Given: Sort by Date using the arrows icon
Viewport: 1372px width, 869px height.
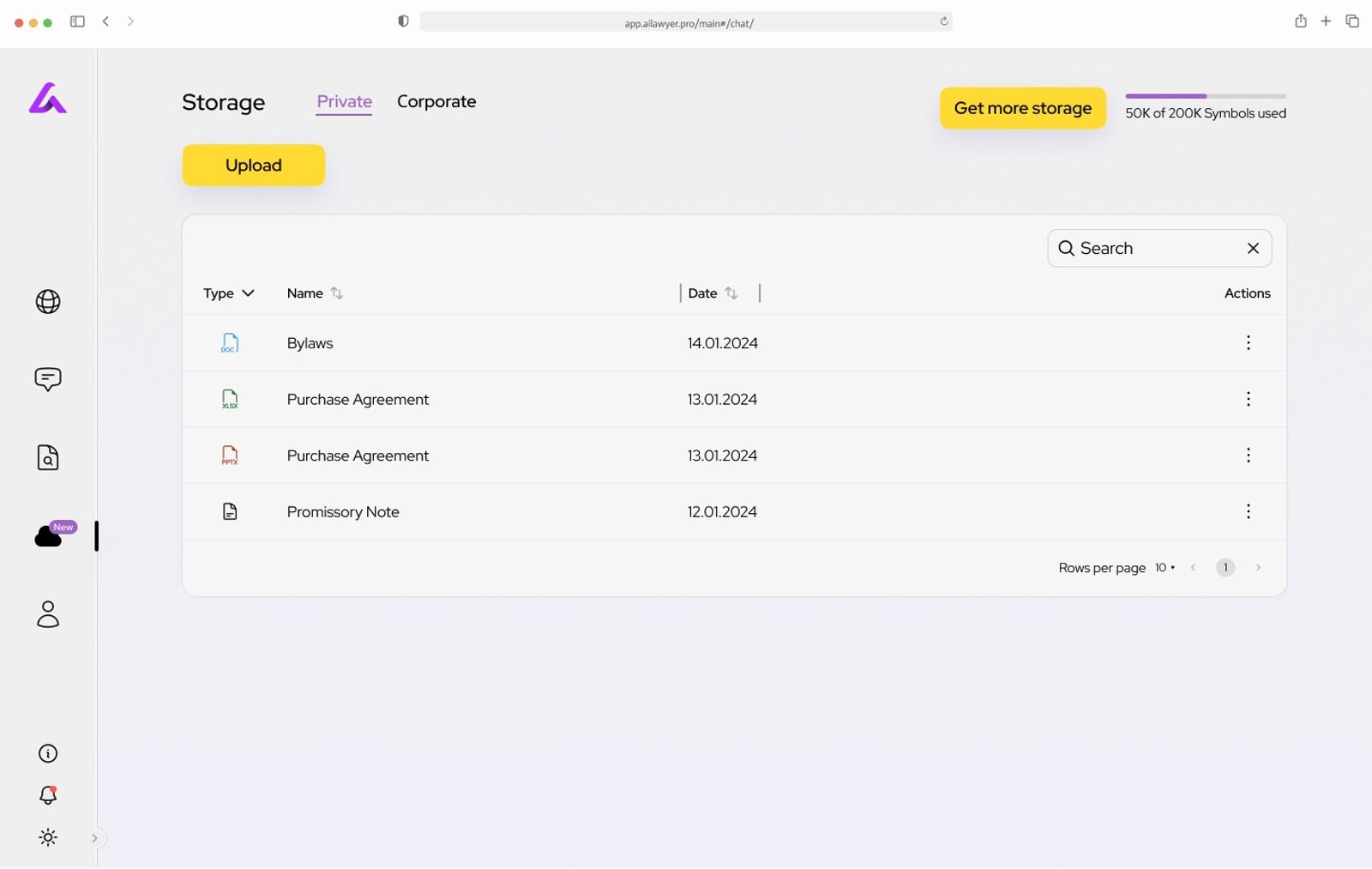Looking at the screenshot, I should [731, 293].
